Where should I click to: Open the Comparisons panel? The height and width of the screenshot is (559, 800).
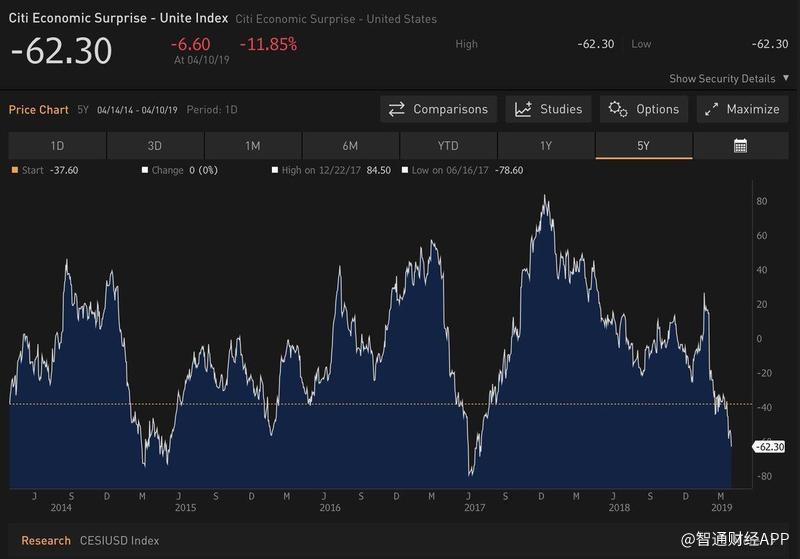[438, 109]
